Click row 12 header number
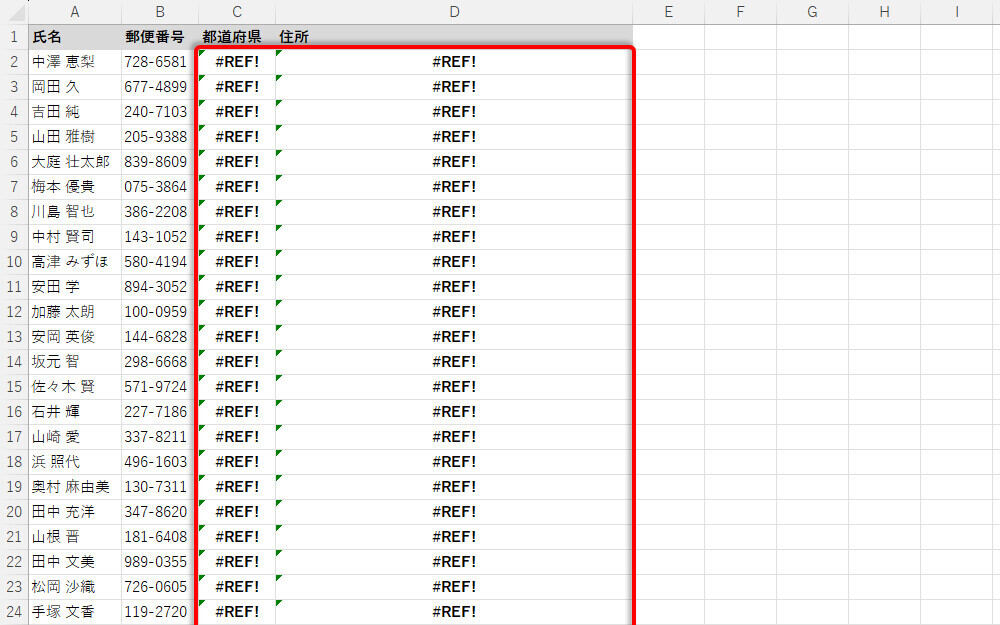1000x625 pixels. [14, 312]
